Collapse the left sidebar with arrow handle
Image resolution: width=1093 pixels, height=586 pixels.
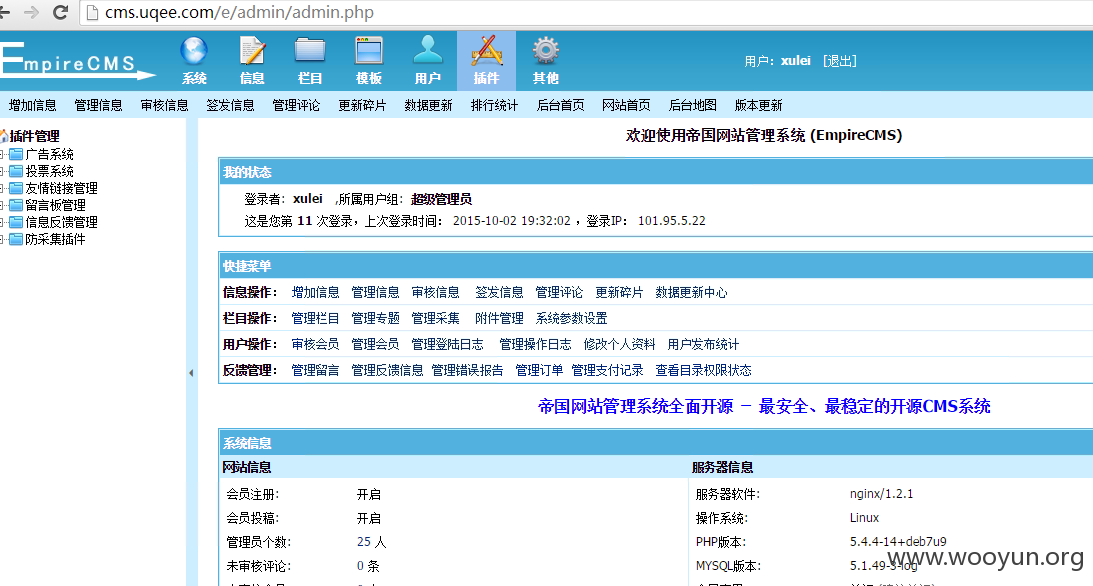191,373
